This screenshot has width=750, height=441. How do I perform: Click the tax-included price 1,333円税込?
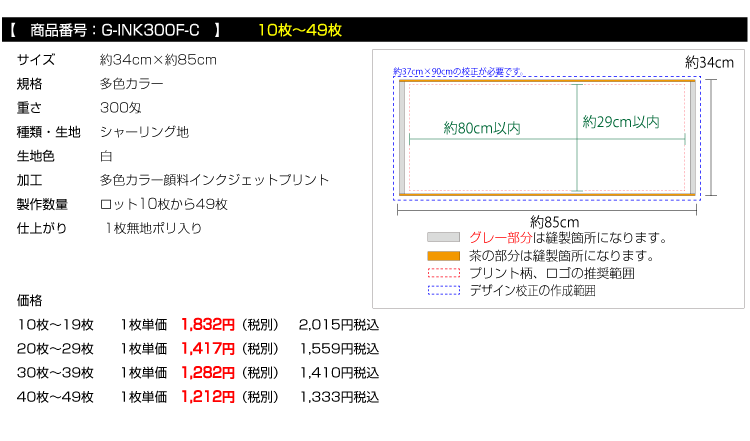(339, 397)
